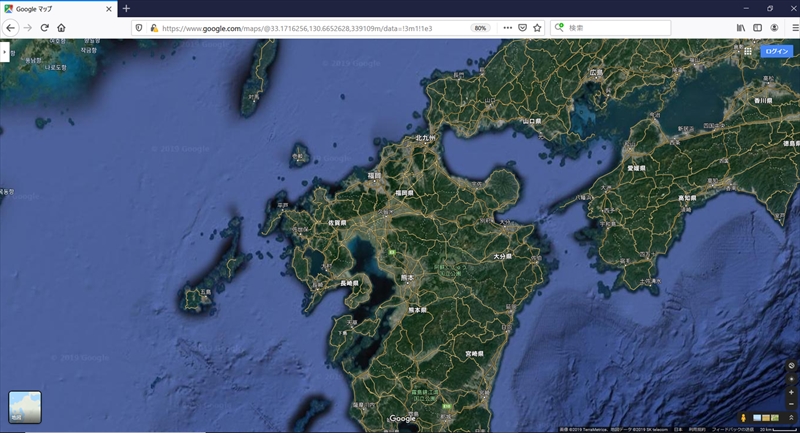Open the Firefox hamburger menu
This screenshot has height=433, width=800.
point(794,28)
